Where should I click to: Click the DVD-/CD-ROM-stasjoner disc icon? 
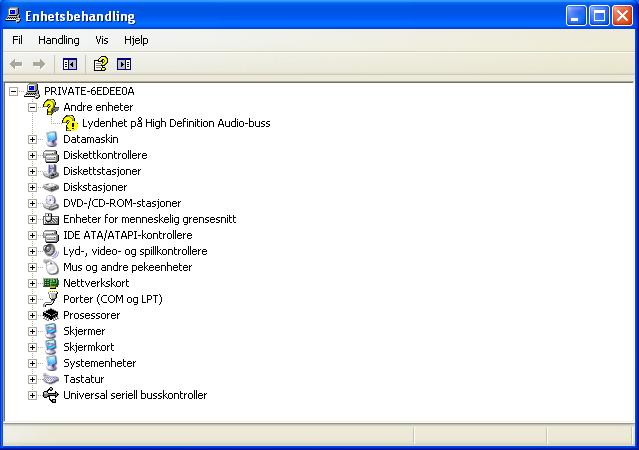click(51, 203)
